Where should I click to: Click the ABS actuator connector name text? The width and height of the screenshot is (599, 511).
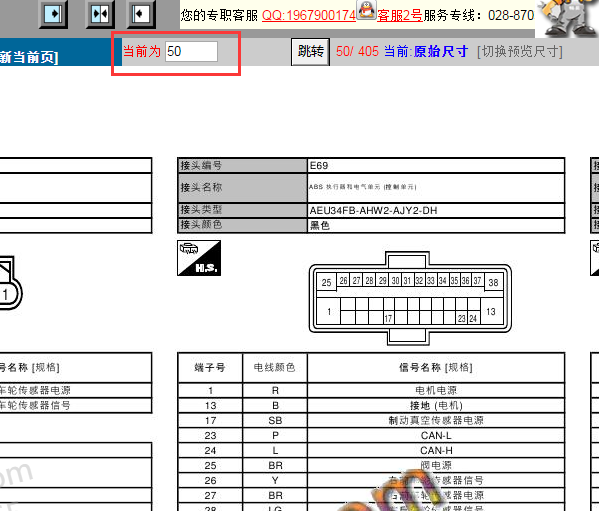click(362, 187)
